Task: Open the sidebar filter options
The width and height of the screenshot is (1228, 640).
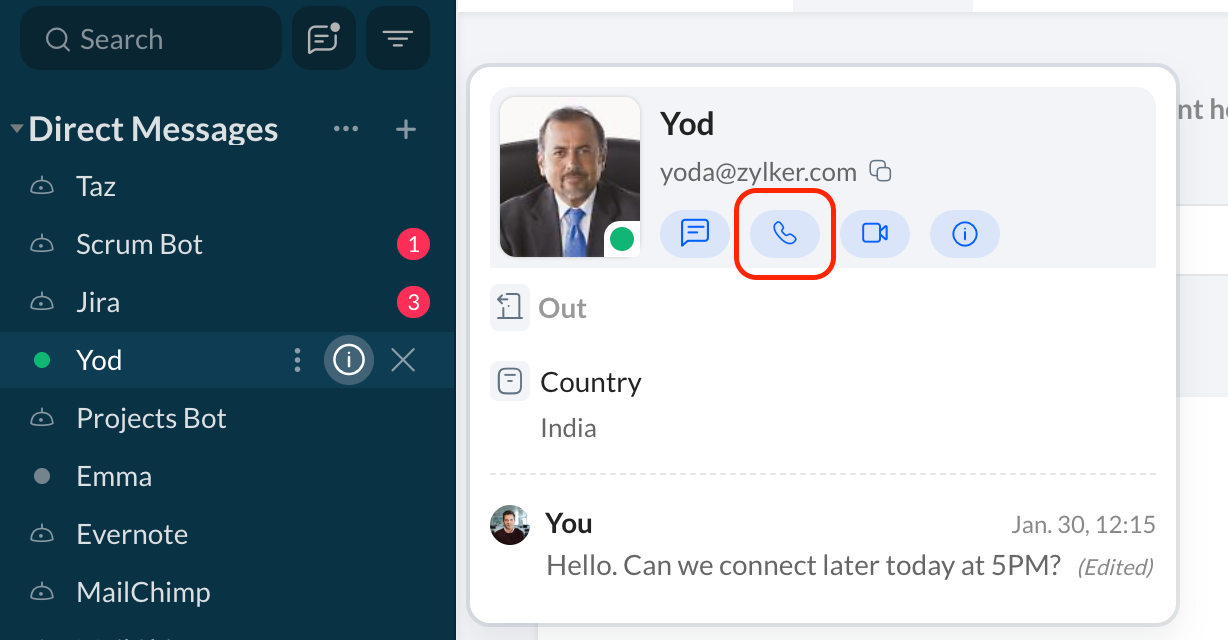Action: pyautogui.click(x=398, y=39)
